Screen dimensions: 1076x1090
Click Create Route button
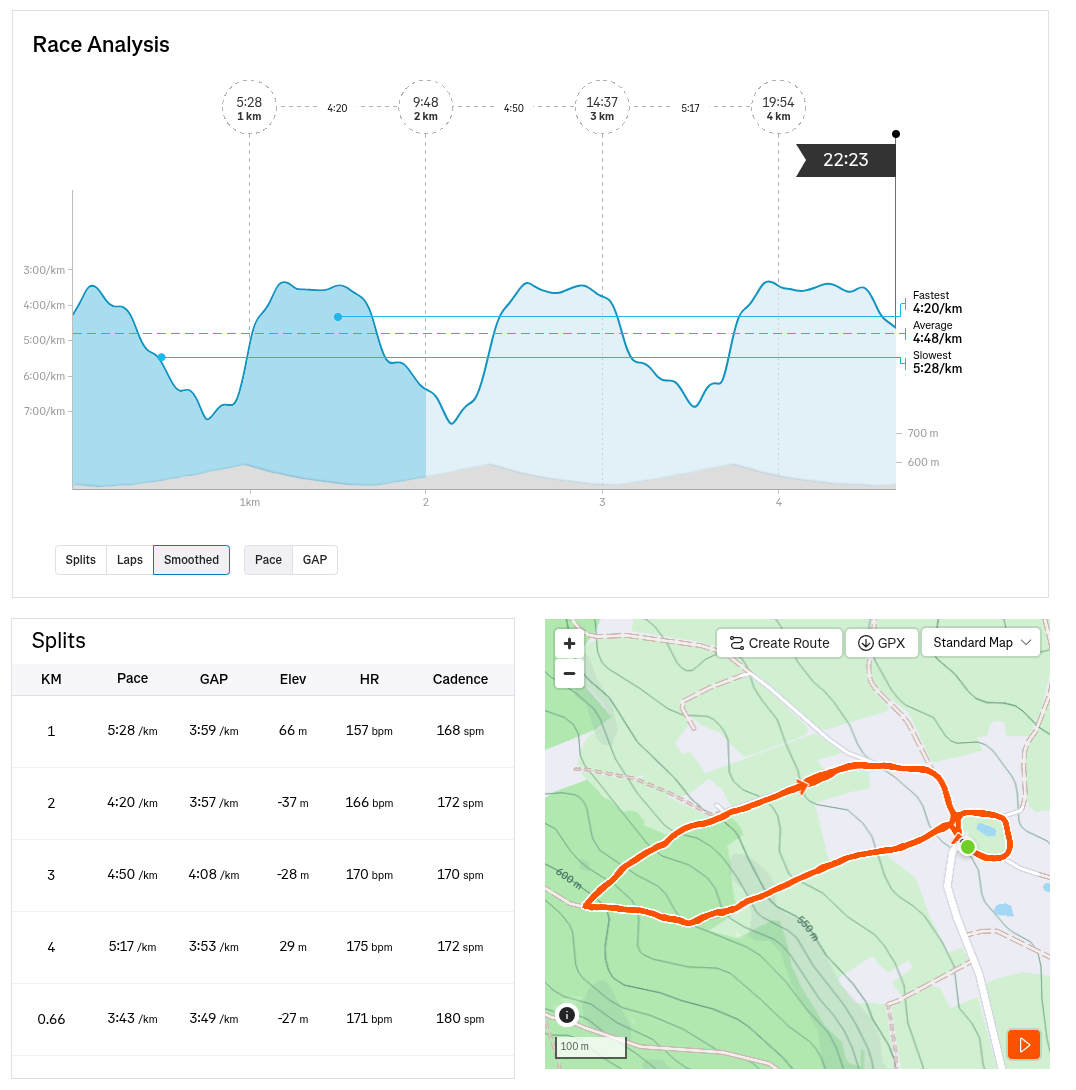[779, 643]
